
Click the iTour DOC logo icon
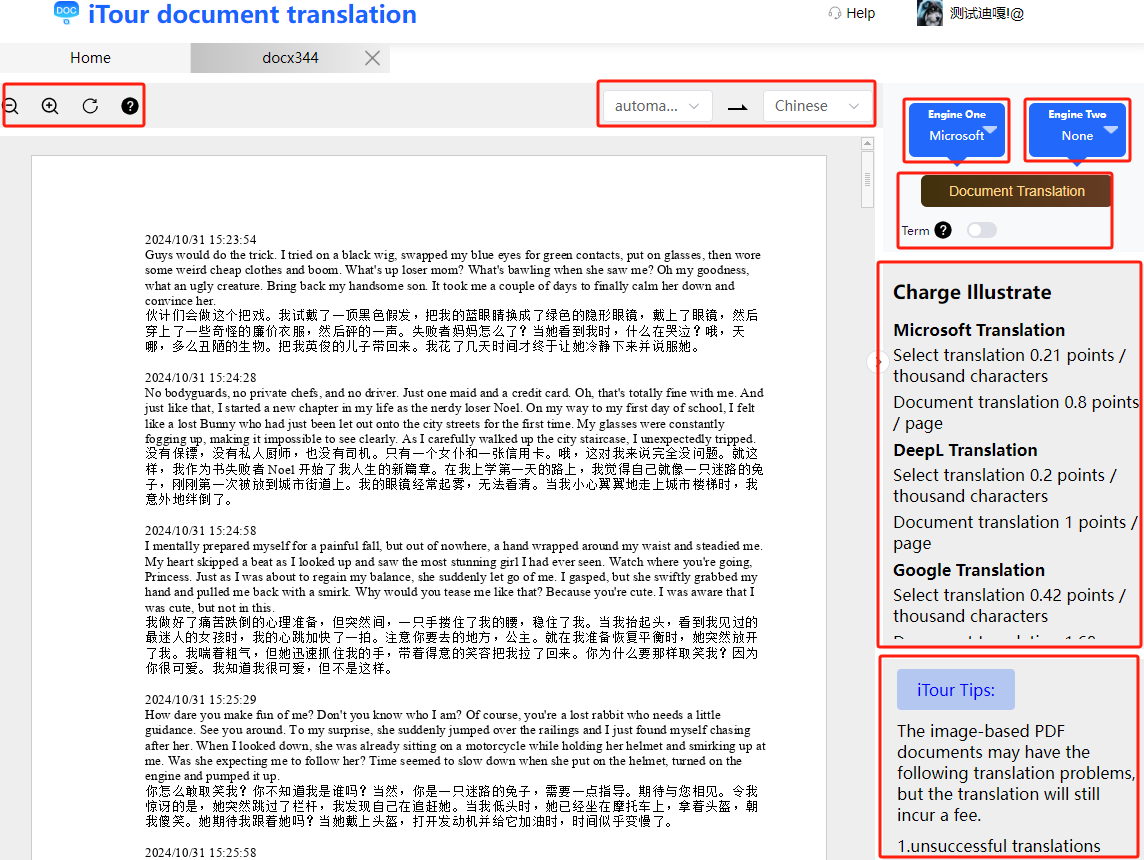pyautogui.click(x=66, y=12)
